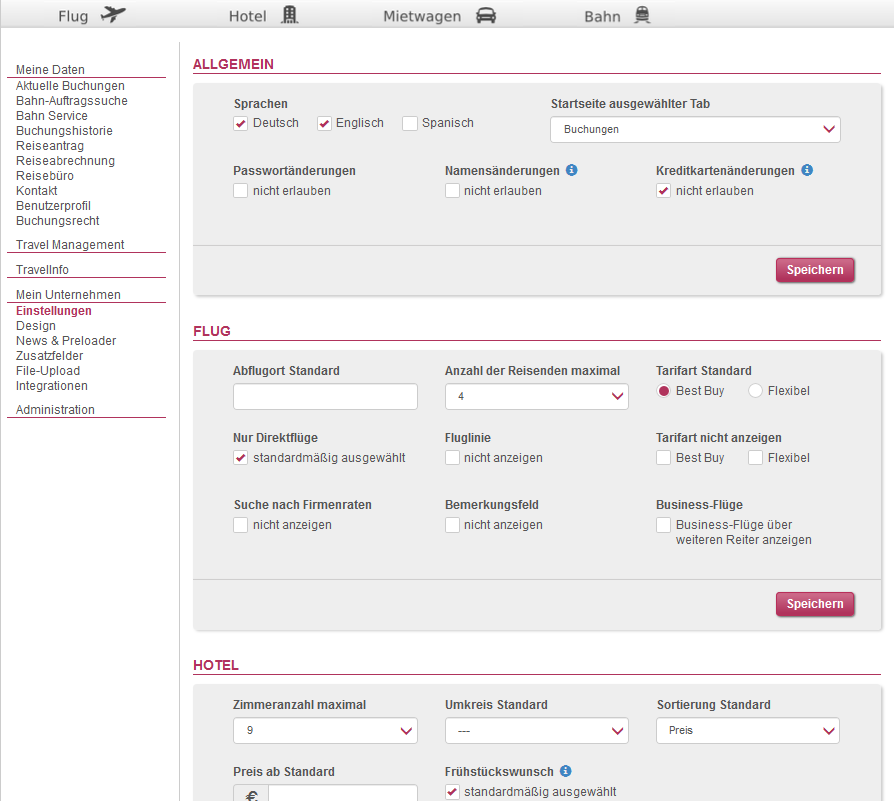Click the hotel building icon
The height and width of the screenshot is (801, 894).
click(x=290, y=15)
